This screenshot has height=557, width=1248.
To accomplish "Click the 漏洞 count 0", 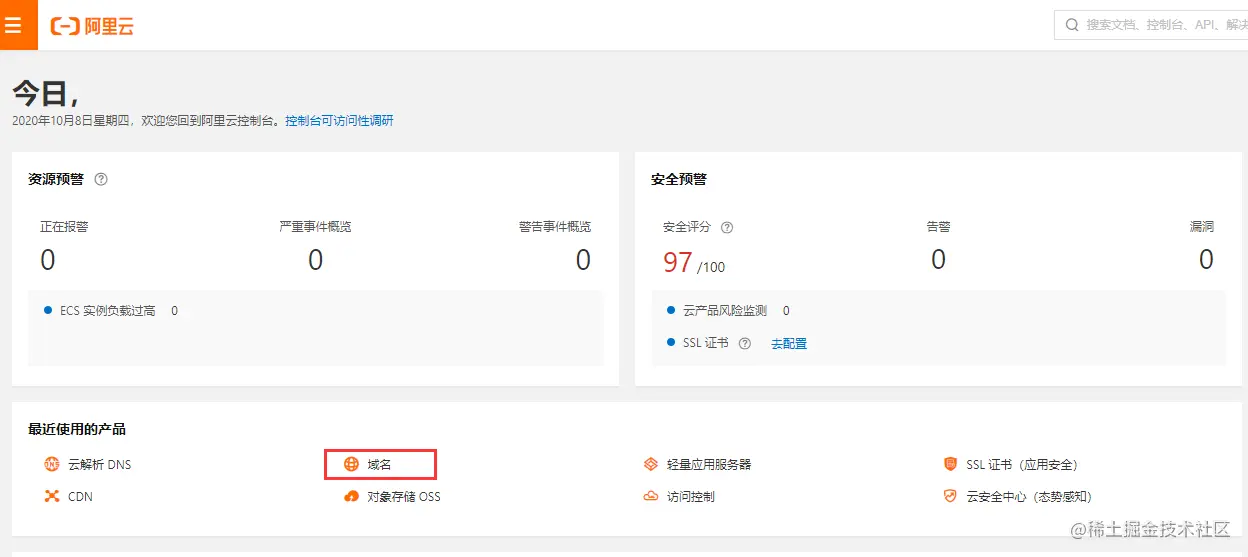I will tap(1206, 260).
